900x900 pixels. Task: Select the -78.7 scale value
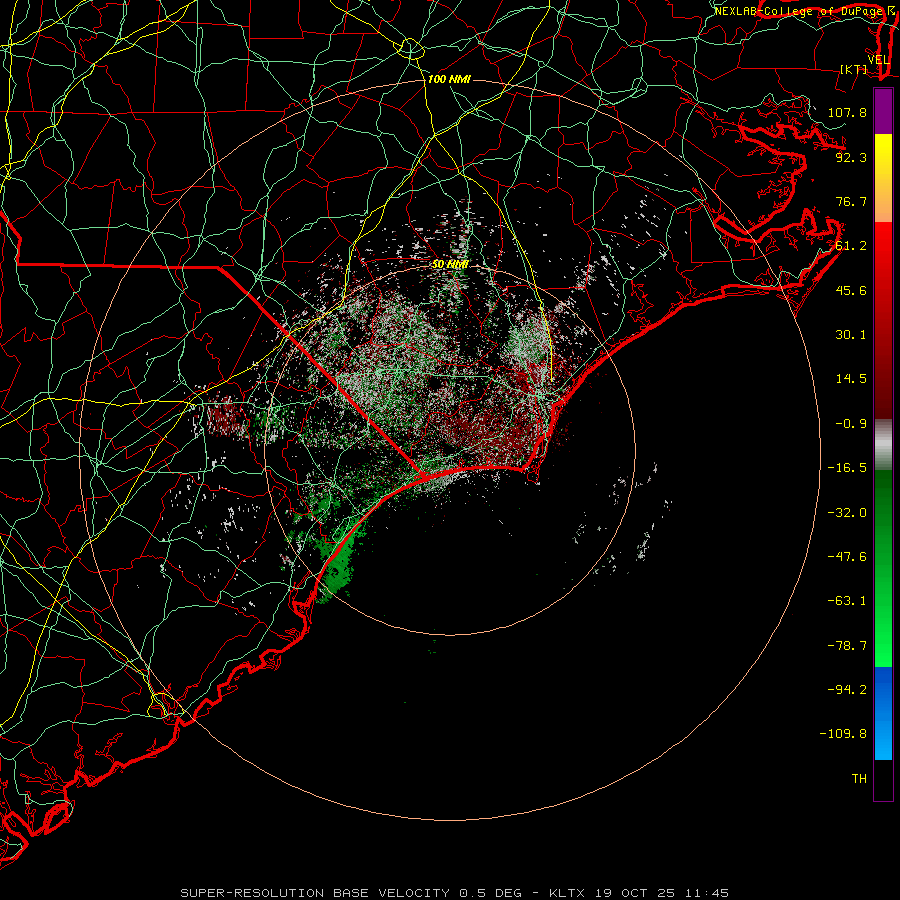tap(847, 646)
